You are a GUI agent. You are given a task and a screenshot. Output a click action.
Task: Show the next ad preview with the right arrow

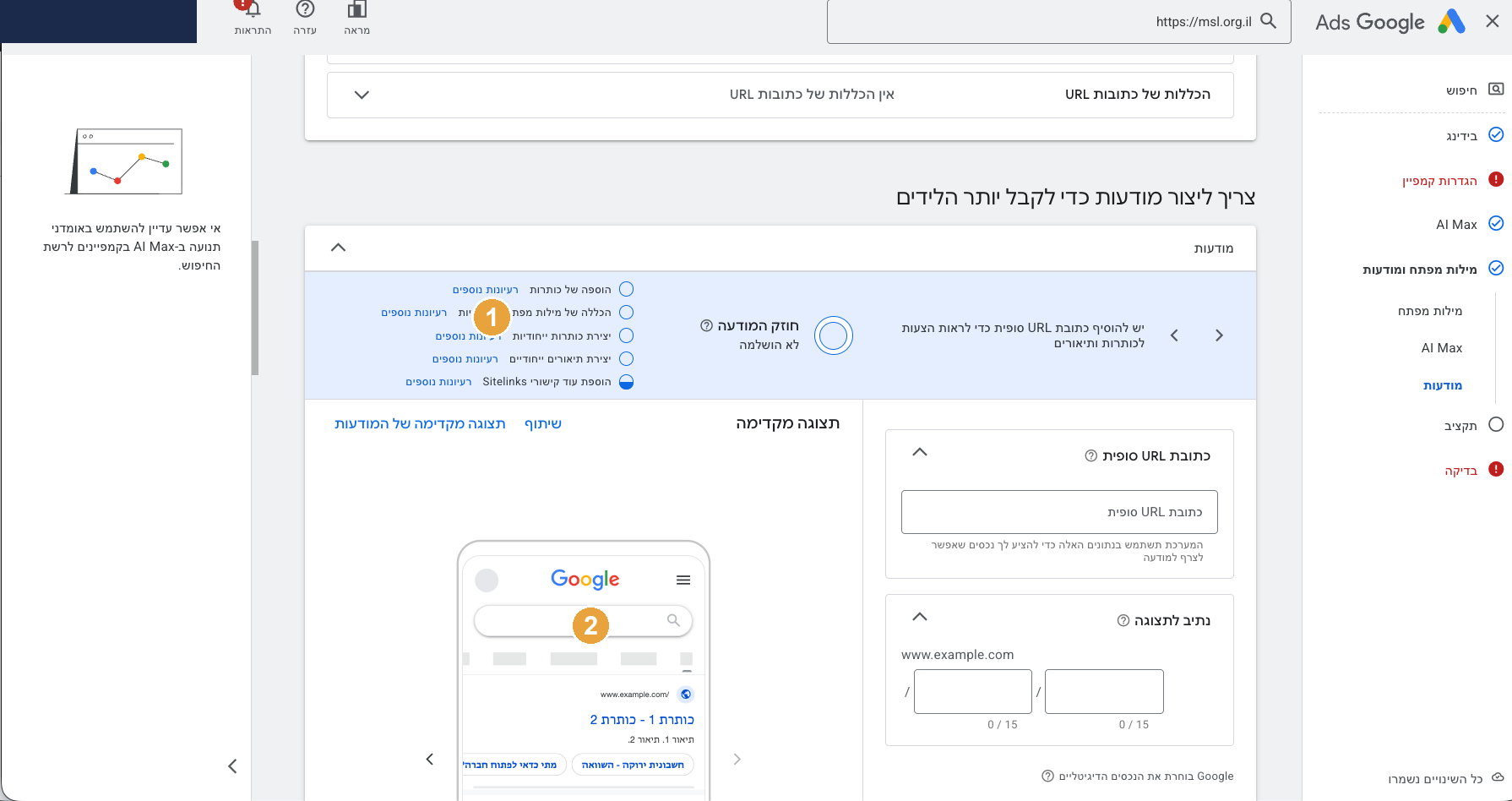737,759
